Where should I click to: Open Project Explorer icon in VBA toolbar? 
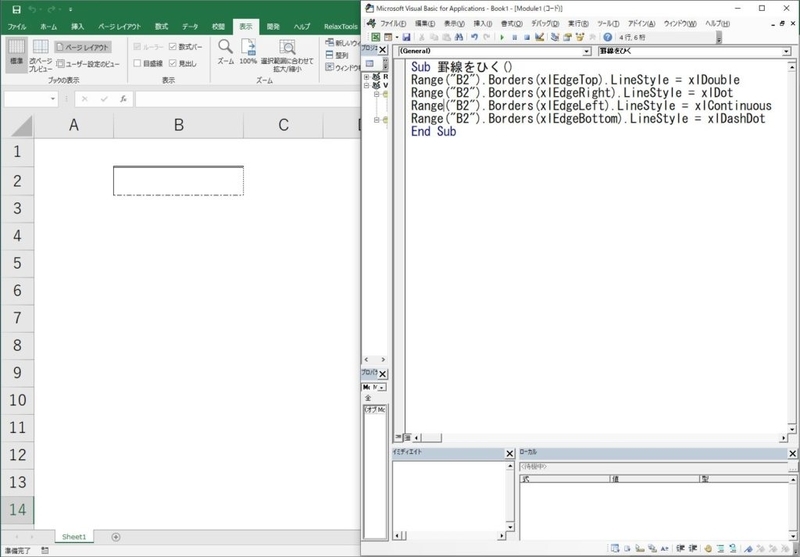tap(555, 37)
